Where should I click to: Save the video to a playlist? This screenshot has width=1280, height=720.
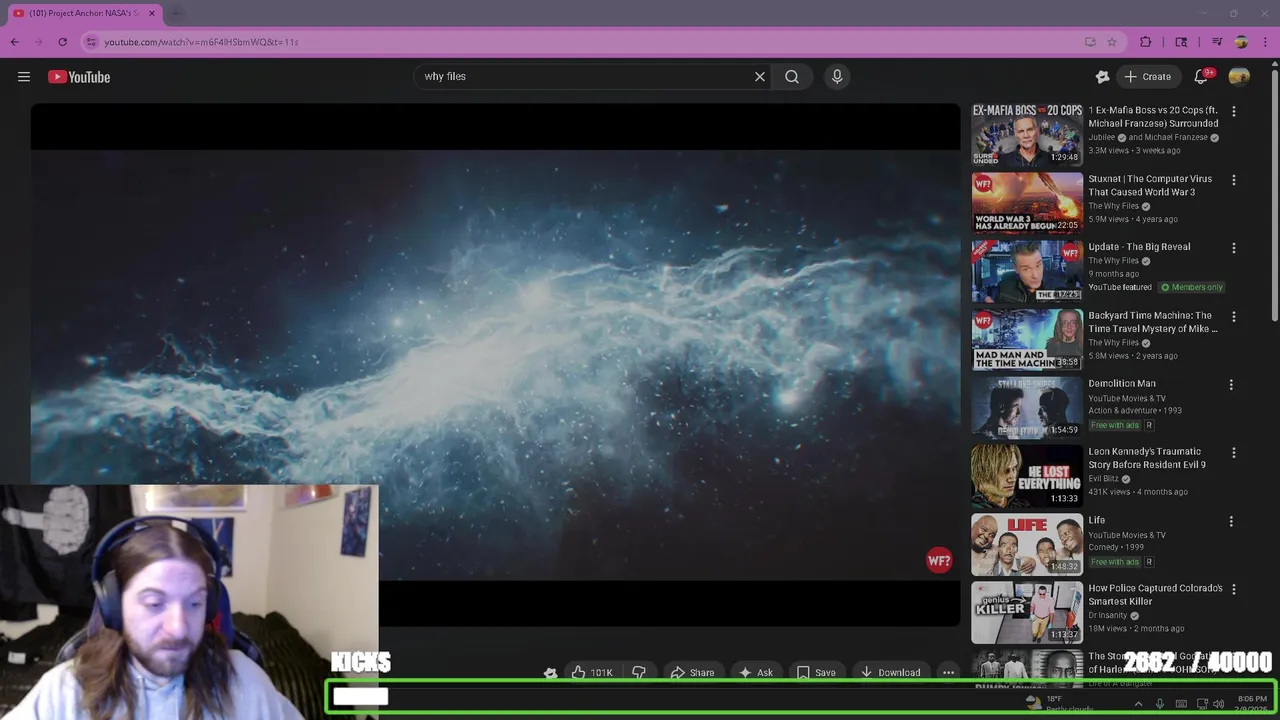(816, 672)
